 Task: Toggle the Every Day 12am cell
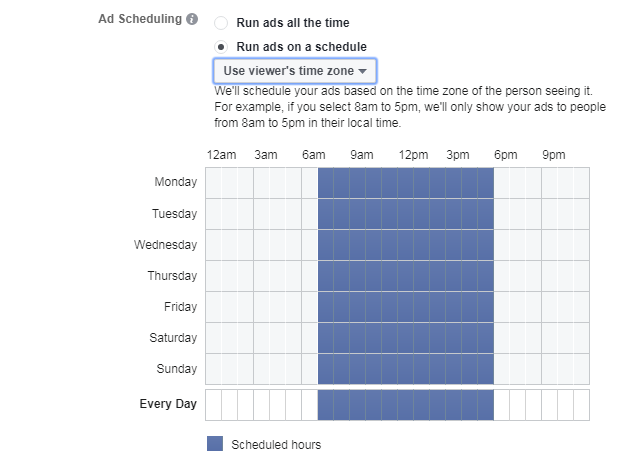[x=213, y=404]
